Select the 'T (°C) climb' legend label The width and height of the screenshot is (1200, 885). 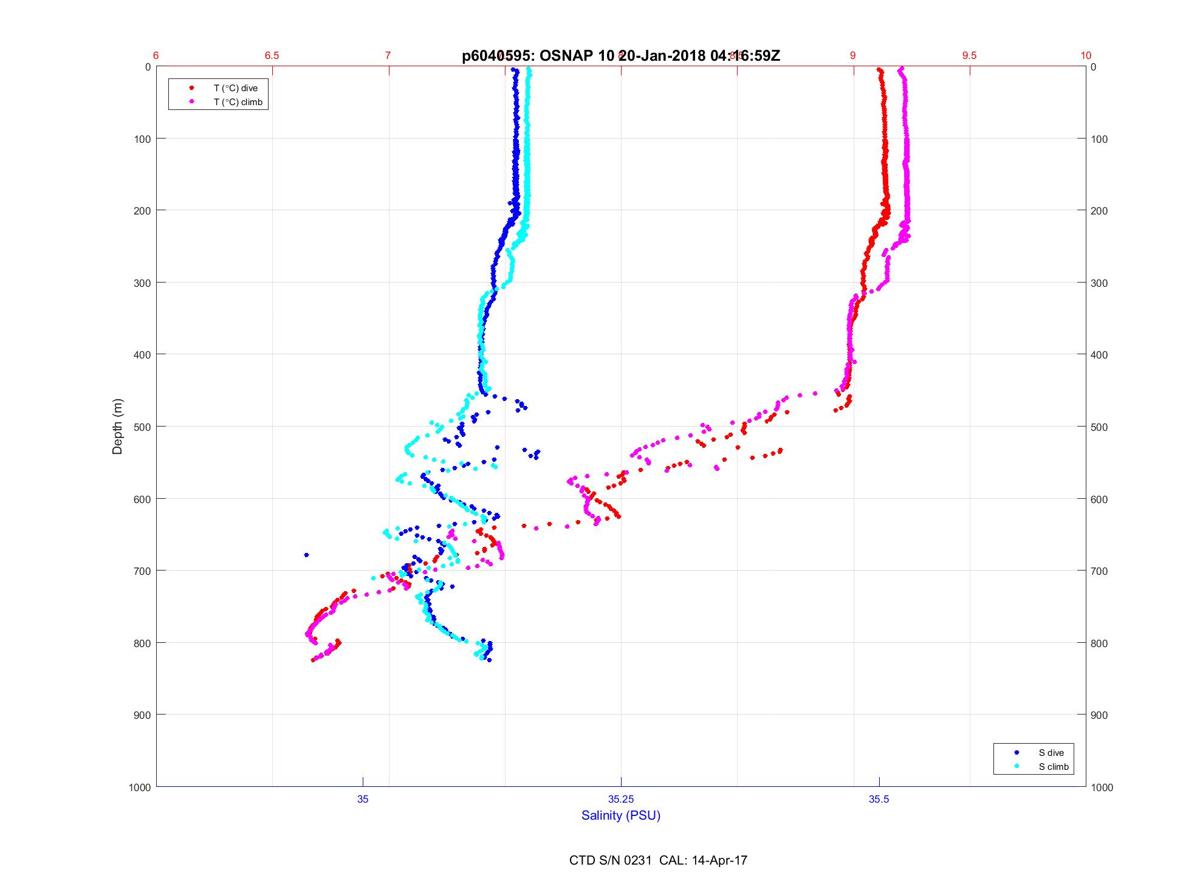(239, 102)
